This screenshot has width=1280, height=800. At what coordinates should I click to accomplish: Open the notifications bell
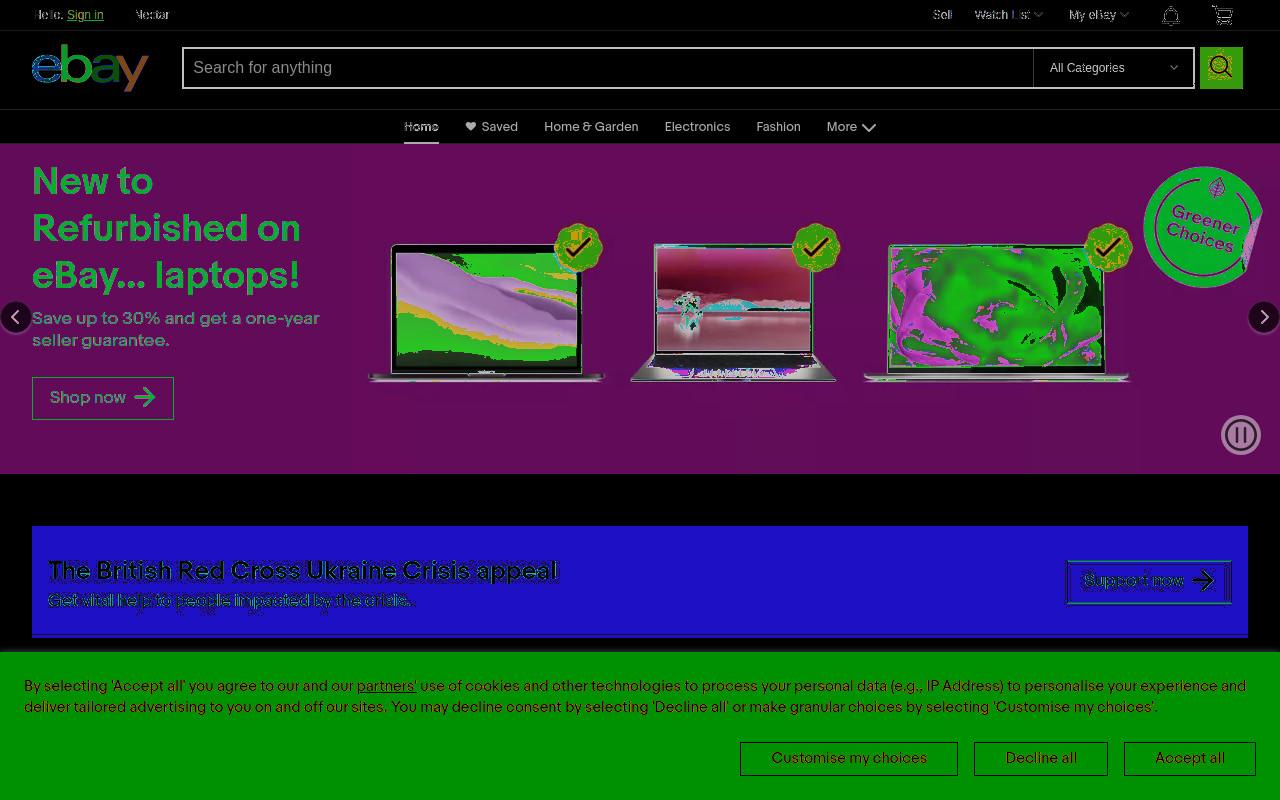coord(1171,15)
